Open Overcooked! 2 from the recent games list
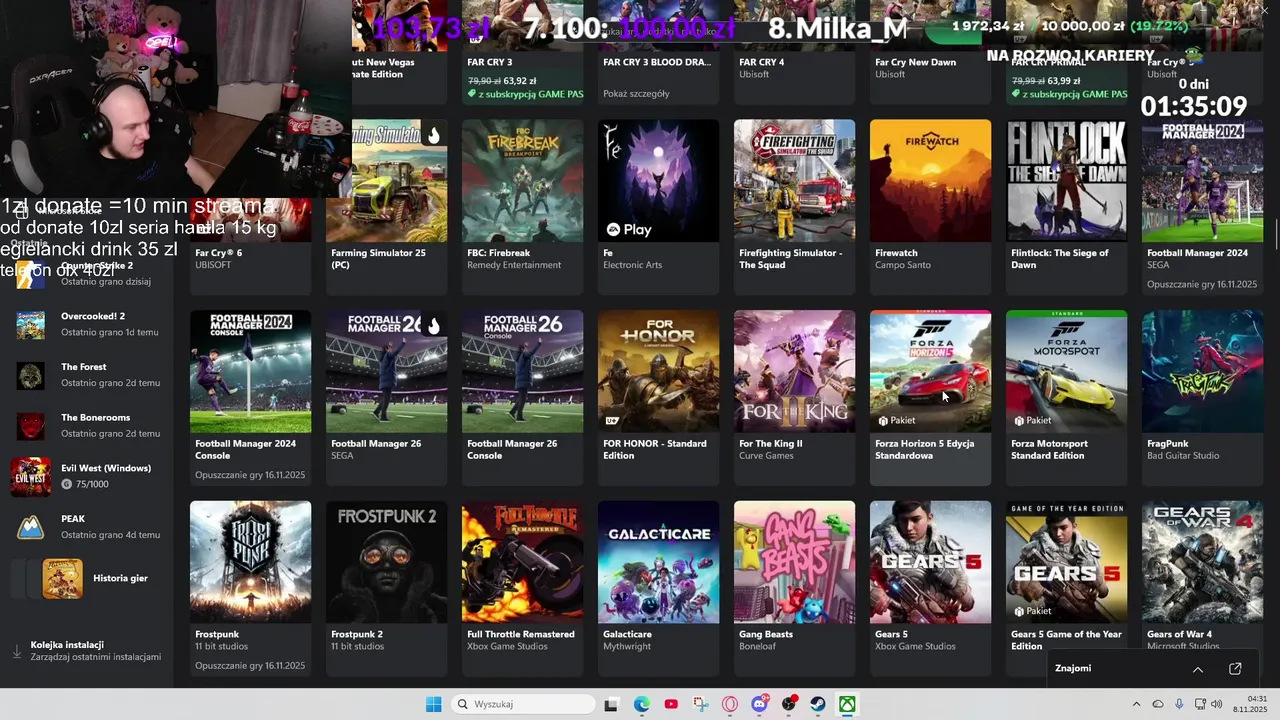Screen dimensions: 1280x720 coord(88,324)
